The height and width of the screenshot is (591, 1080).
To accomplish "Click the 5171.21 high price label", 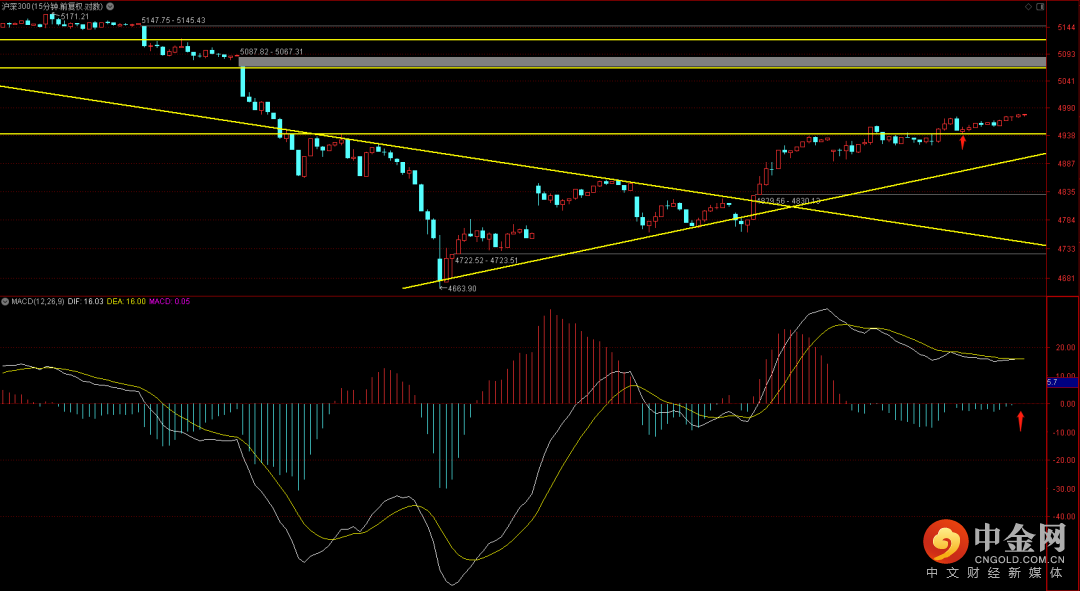I will pos(75,17).
